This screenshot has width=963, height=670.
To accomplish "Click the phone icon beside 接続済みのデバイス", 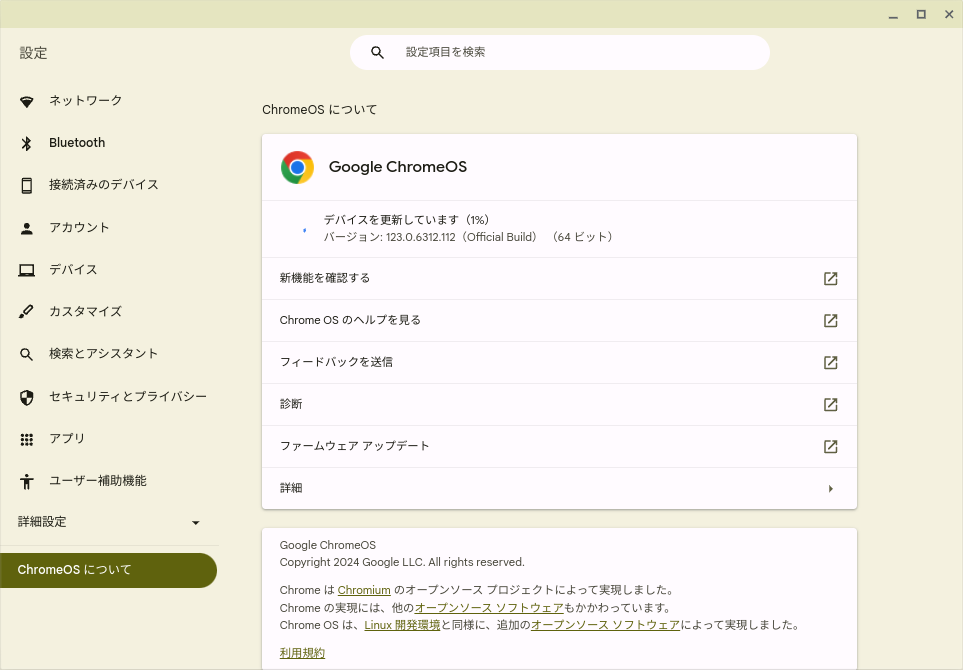I will pos(26,185).
